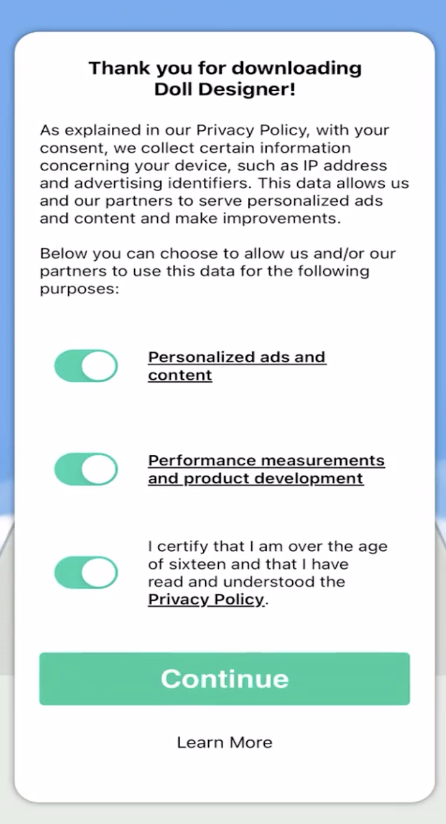Image resolution: width=446 pixels, height=824 pixels.
Task: Tap the green Continue button
Action: tap(224, 678)
